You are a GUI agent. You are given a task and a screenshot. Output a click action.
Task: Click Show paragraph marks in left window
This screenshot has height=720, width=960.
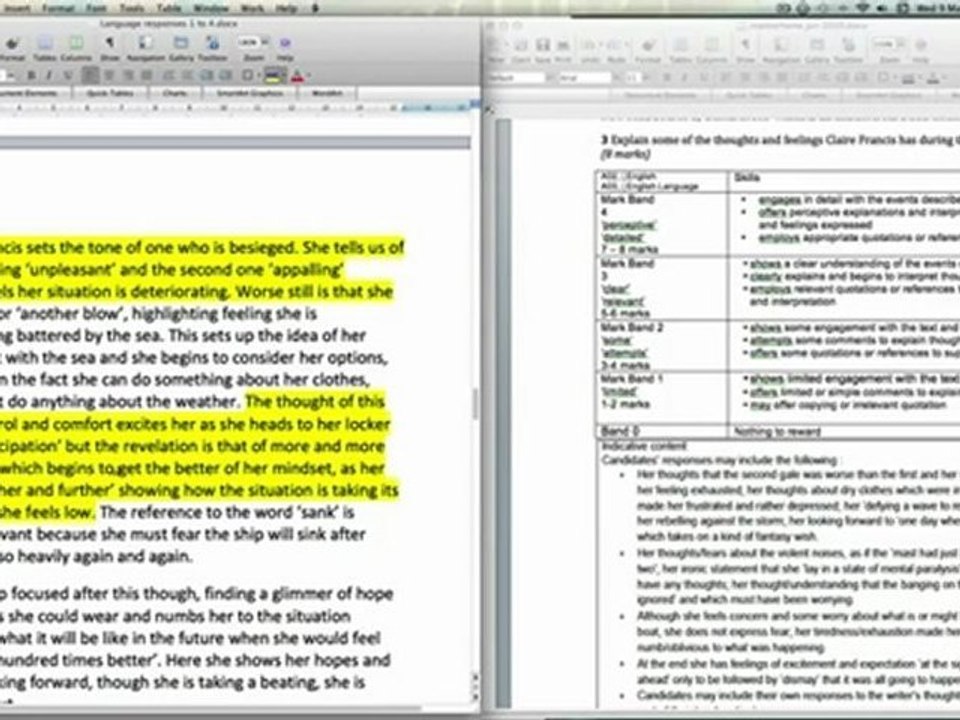tap(109, 43)
